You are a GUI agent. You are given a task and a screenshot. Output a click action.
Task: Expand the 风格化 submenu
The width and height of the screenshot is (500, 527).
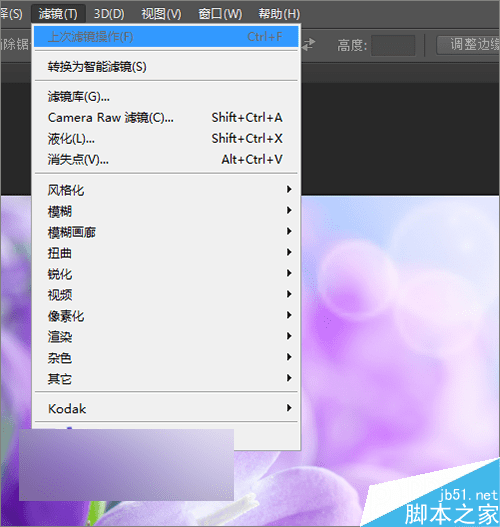pos(166,190)
